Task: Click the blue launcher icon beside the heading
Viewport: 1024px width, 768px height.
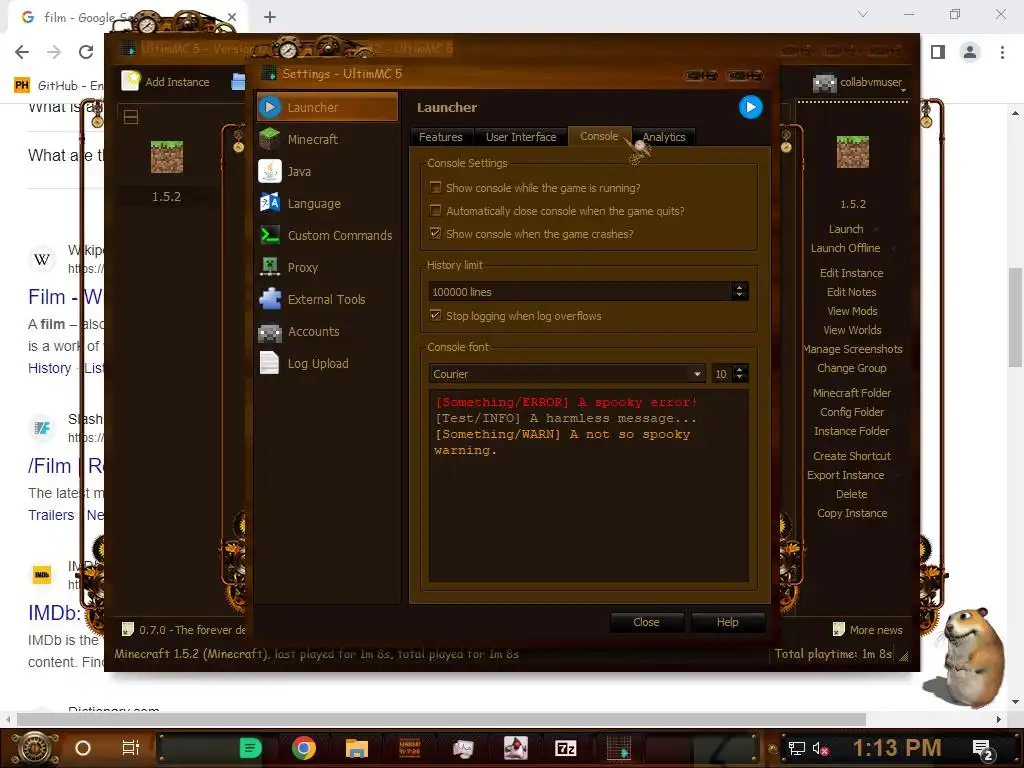Action: pos(750,107)
